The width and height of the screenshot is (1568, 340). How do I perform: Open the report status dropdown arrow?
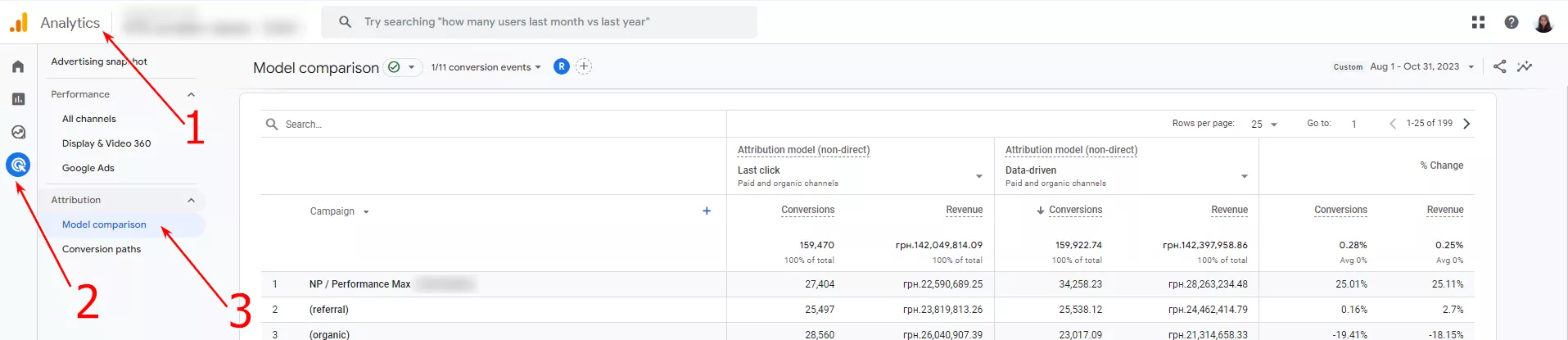tap(411, 67)
